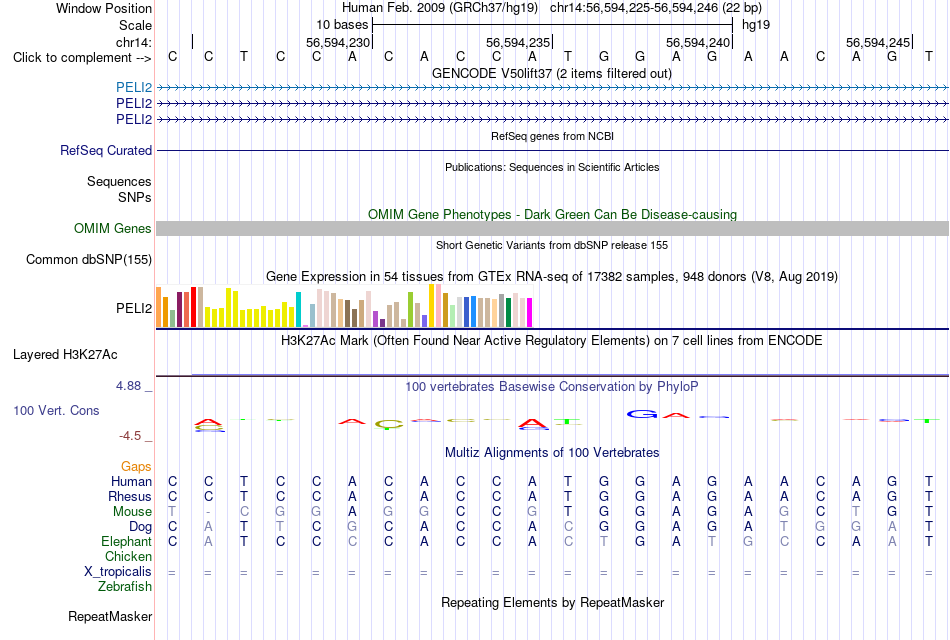Viewport: 950px width, 640px height.
Task: Open 'Publications: Sequences in Scientific Articles' title
Action: click(552, 167)
